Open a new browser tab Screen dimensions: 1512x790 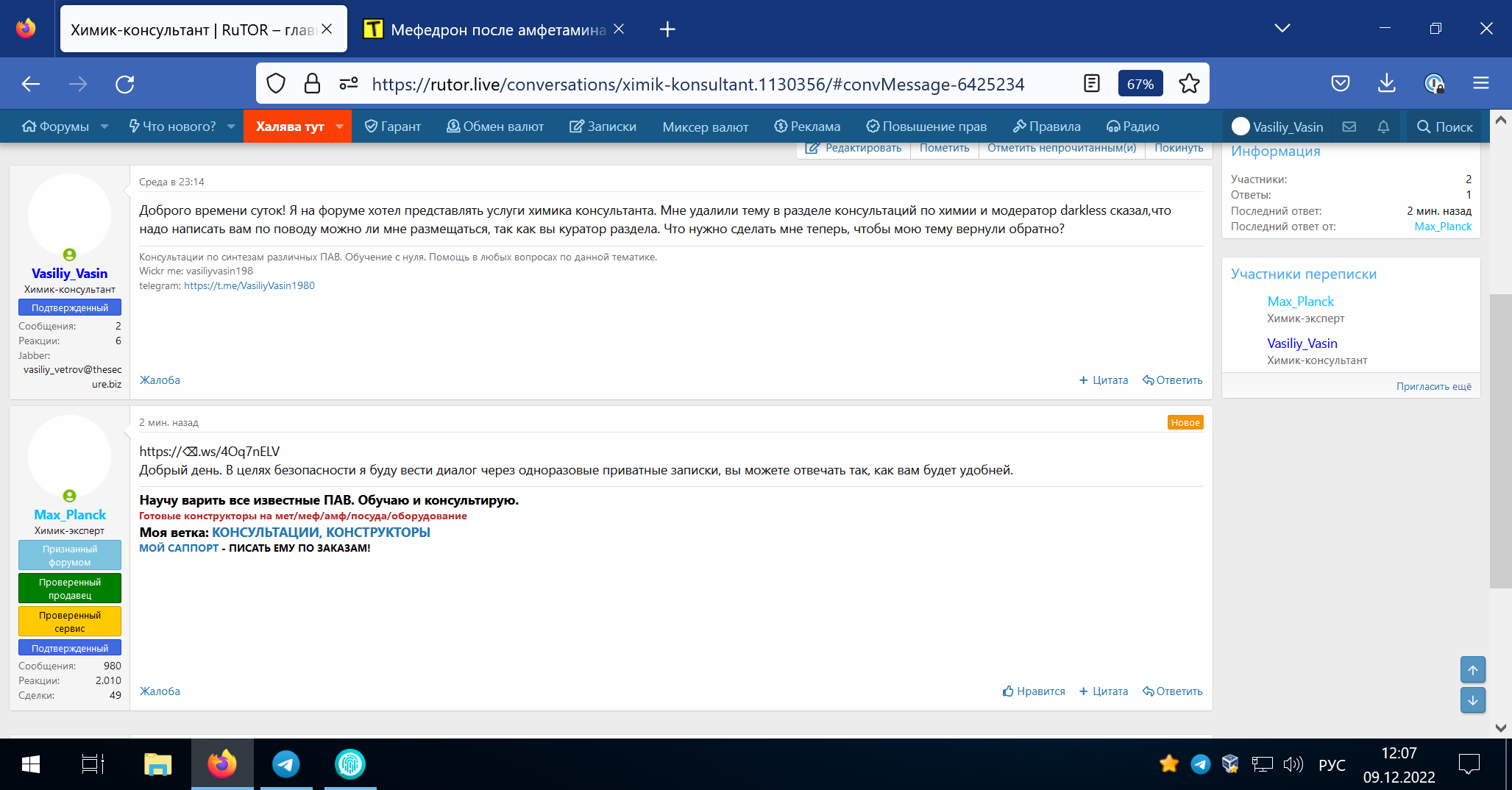667,29
